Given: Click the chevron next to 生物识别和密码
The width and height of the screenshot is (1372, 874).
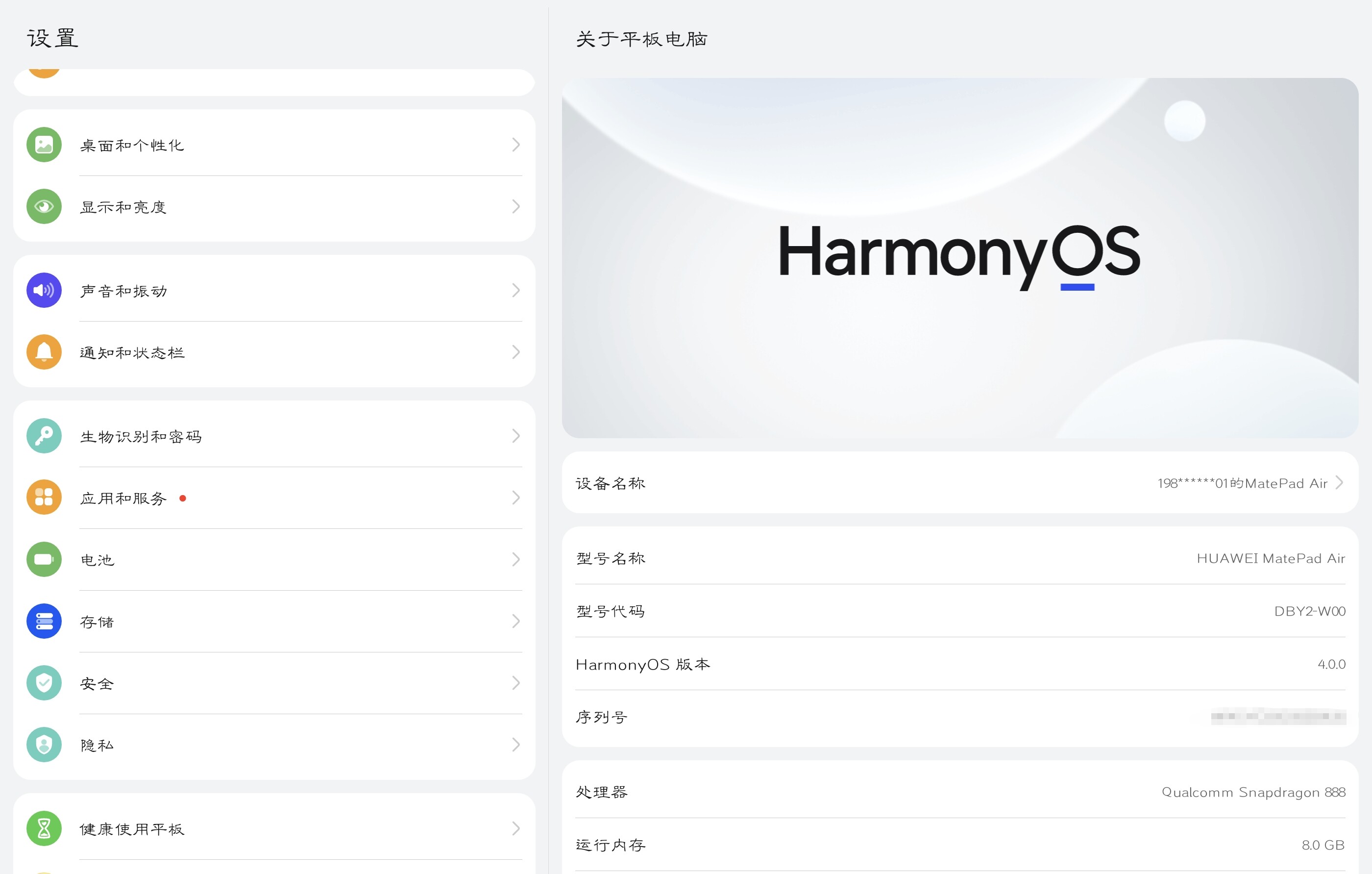Looking at the screenshot, I should click(x=515, y=436).
